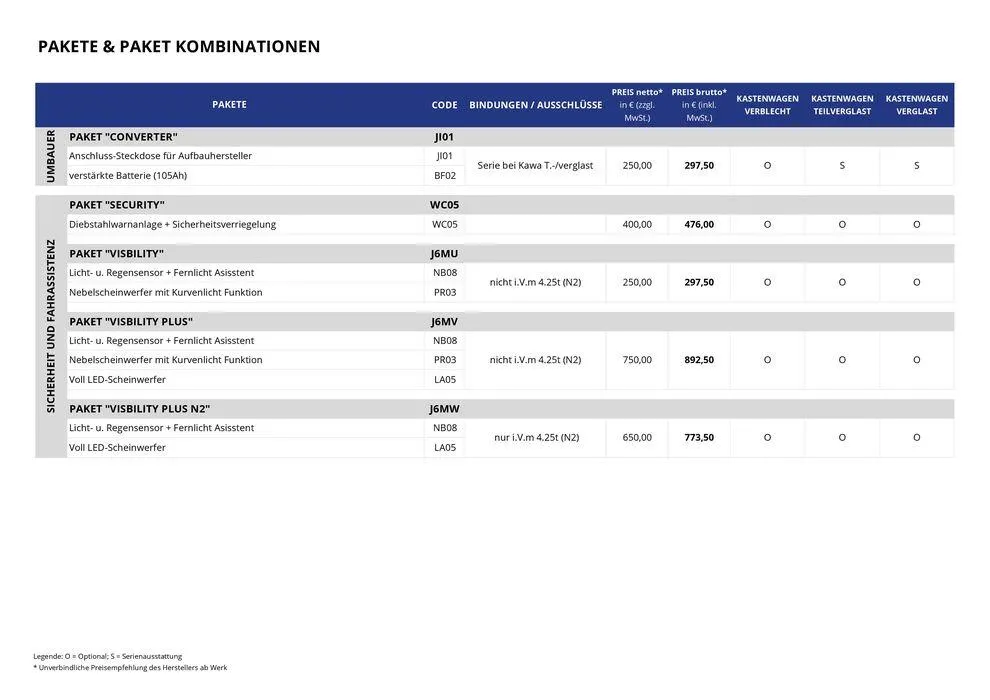Select the CODE column header
The width and height of the screenshot is (990, 700).
pos(444,105)
